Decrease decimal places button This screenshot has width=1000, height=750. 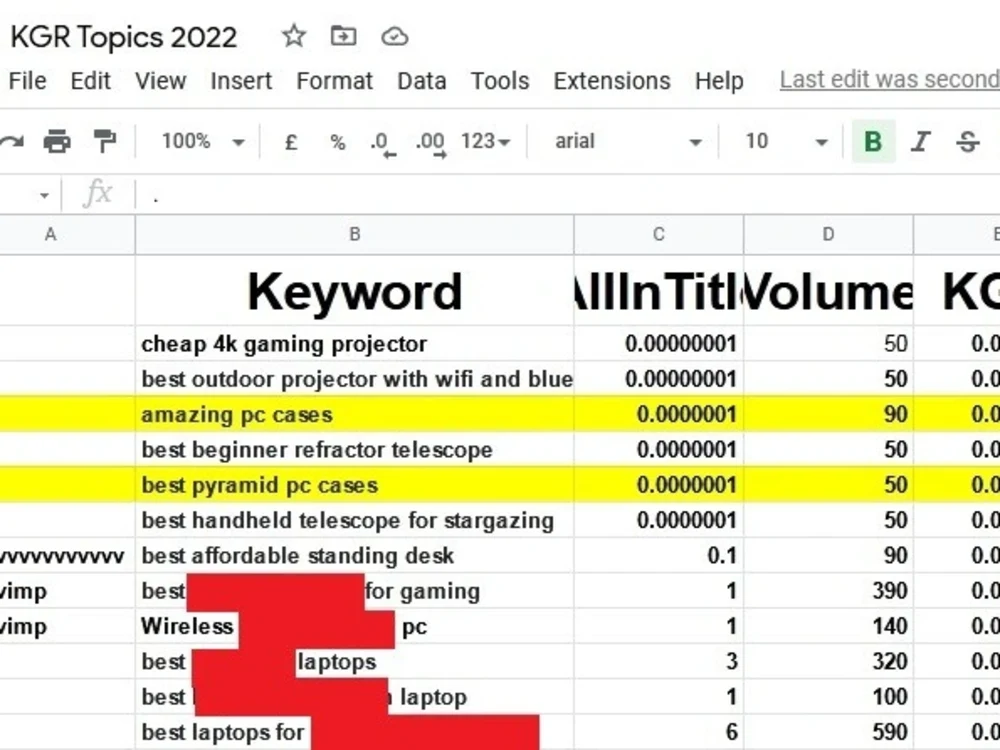(382, 143)
